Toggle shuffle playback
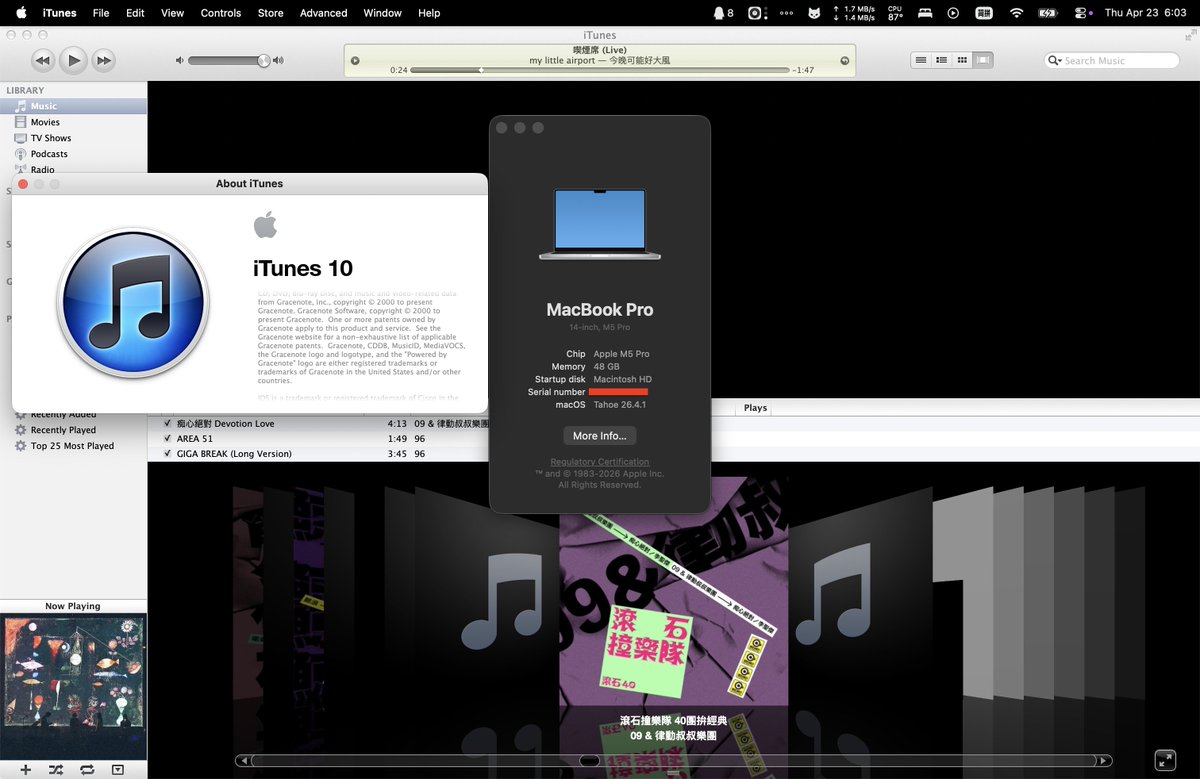The image size is (1200, 779). [x=56, y=770]
